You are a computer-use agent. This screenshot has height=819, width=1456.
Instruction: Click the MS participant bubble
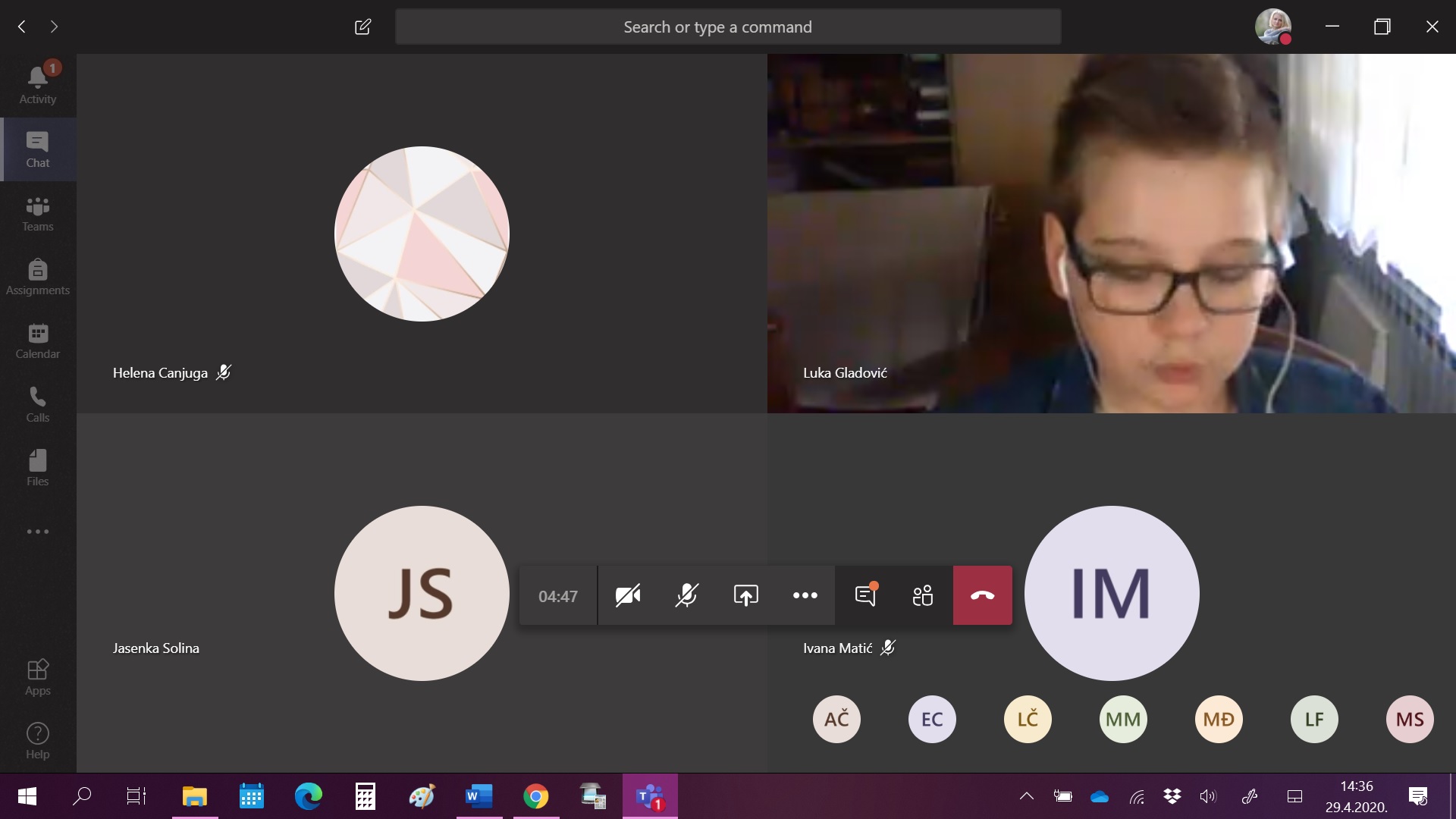pos(1410,719)
